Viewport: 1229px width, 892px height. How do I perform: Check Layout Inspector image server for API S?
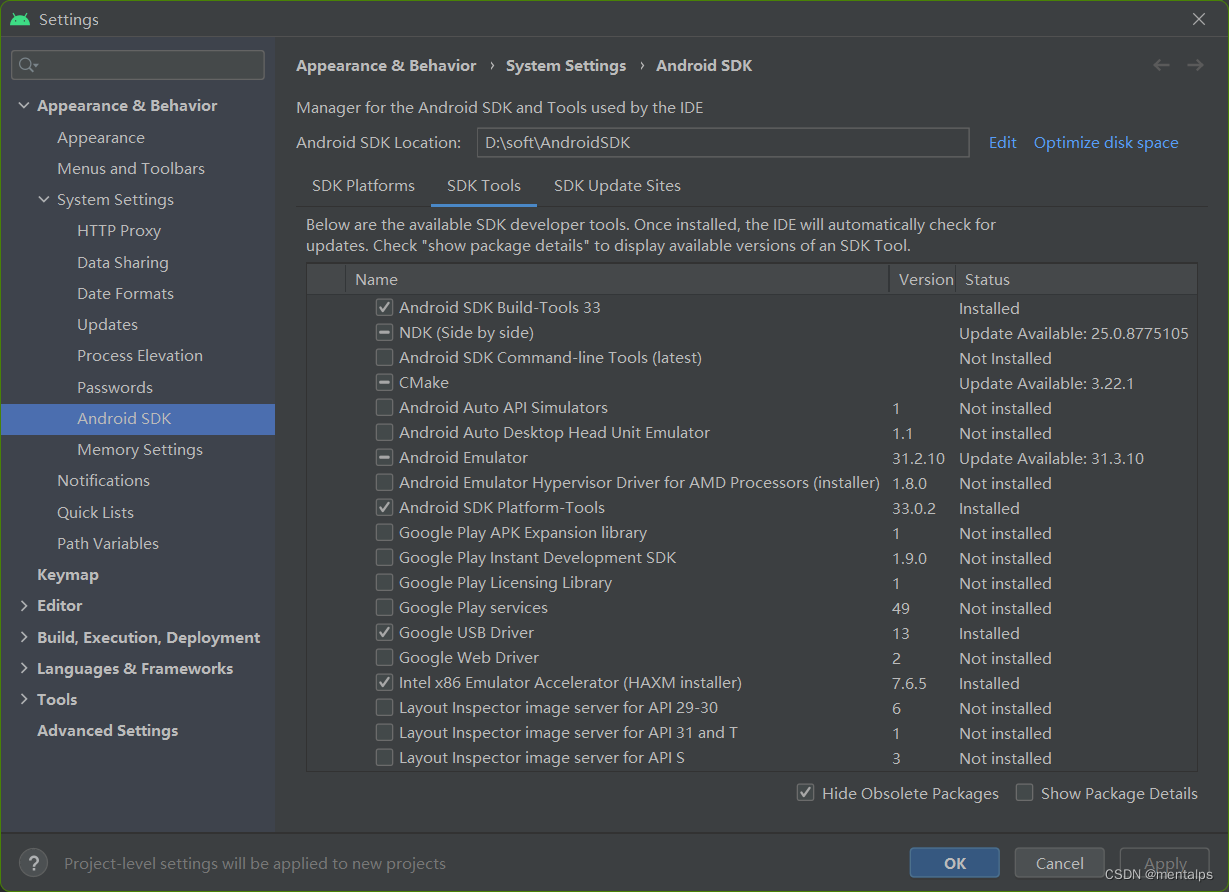384,757
